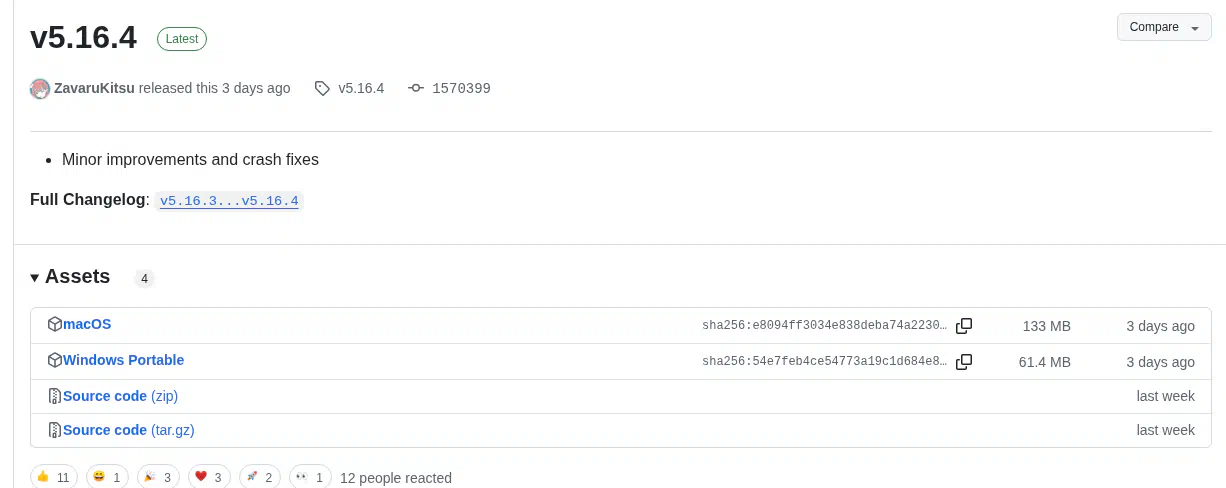The height and width of the screenshot is (488, 1226).
Task: Toggle the thumbs up reaction
Action: pyautogui.click(x=54, y=477)
